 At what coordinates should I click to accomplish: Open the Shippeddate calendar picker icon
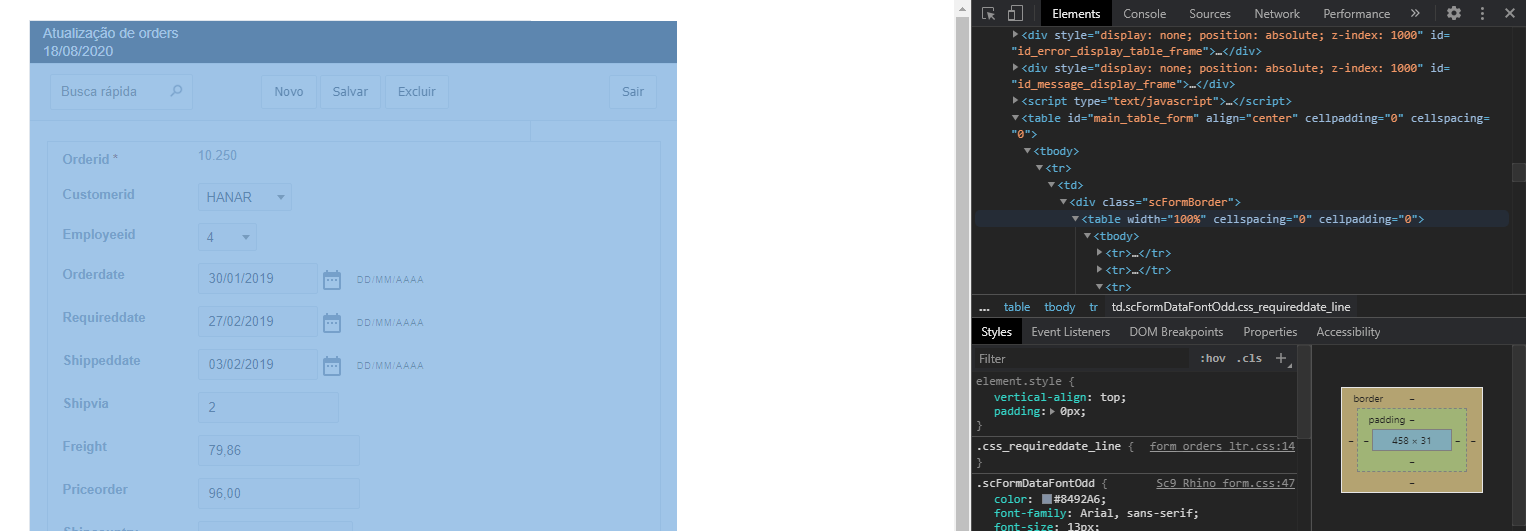pos(332,365)
